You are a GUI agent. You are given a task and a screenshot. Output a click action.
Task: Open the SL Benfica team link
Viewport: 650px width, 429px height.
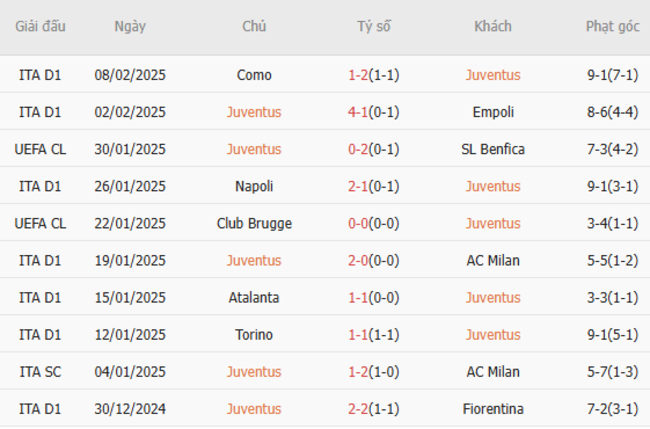pos(493,149)
